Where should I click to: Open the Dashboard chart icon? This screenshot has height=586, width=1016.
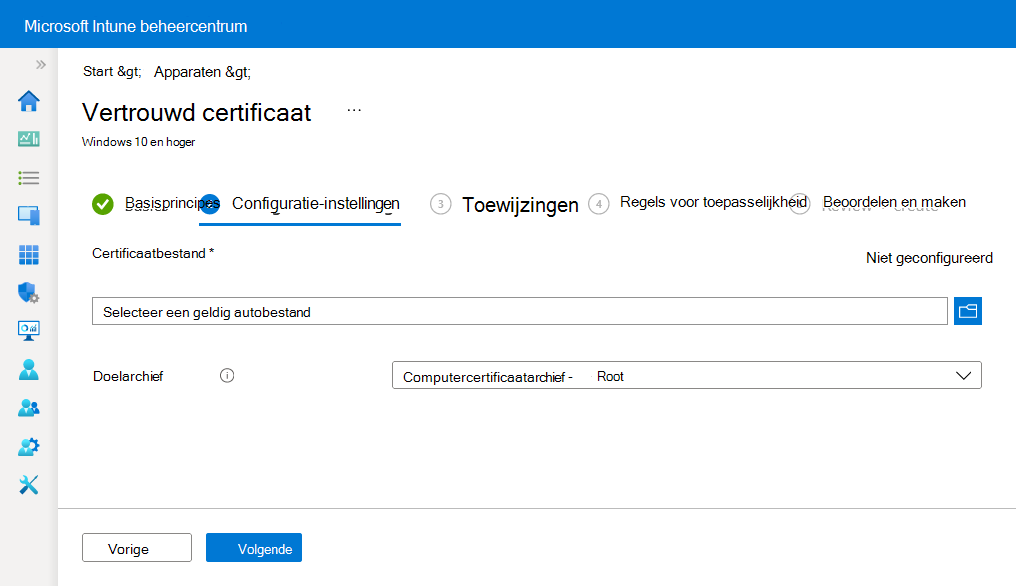point(29,139)
